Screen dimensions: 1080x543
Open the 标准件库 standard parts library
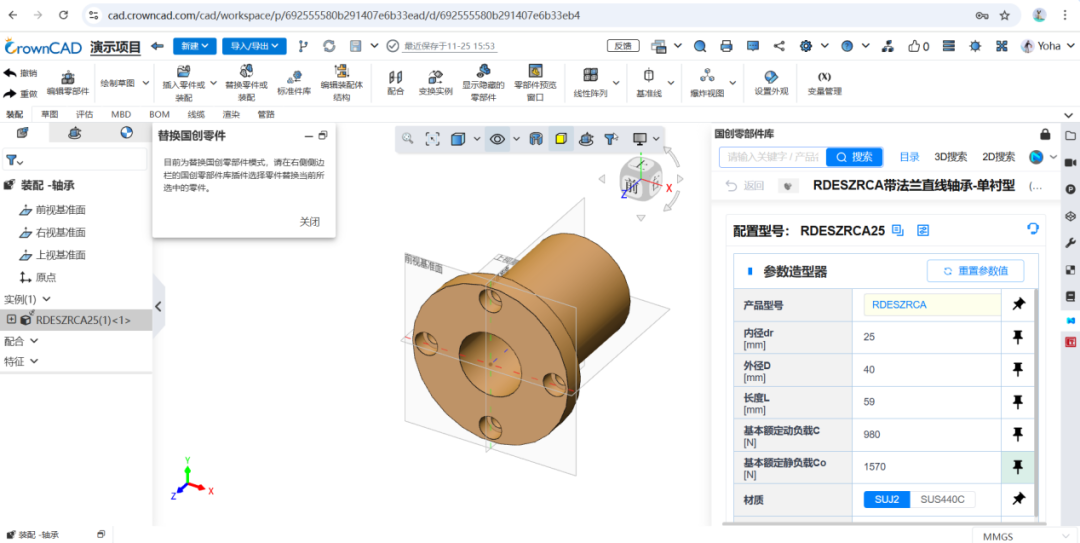pos(294,83)
